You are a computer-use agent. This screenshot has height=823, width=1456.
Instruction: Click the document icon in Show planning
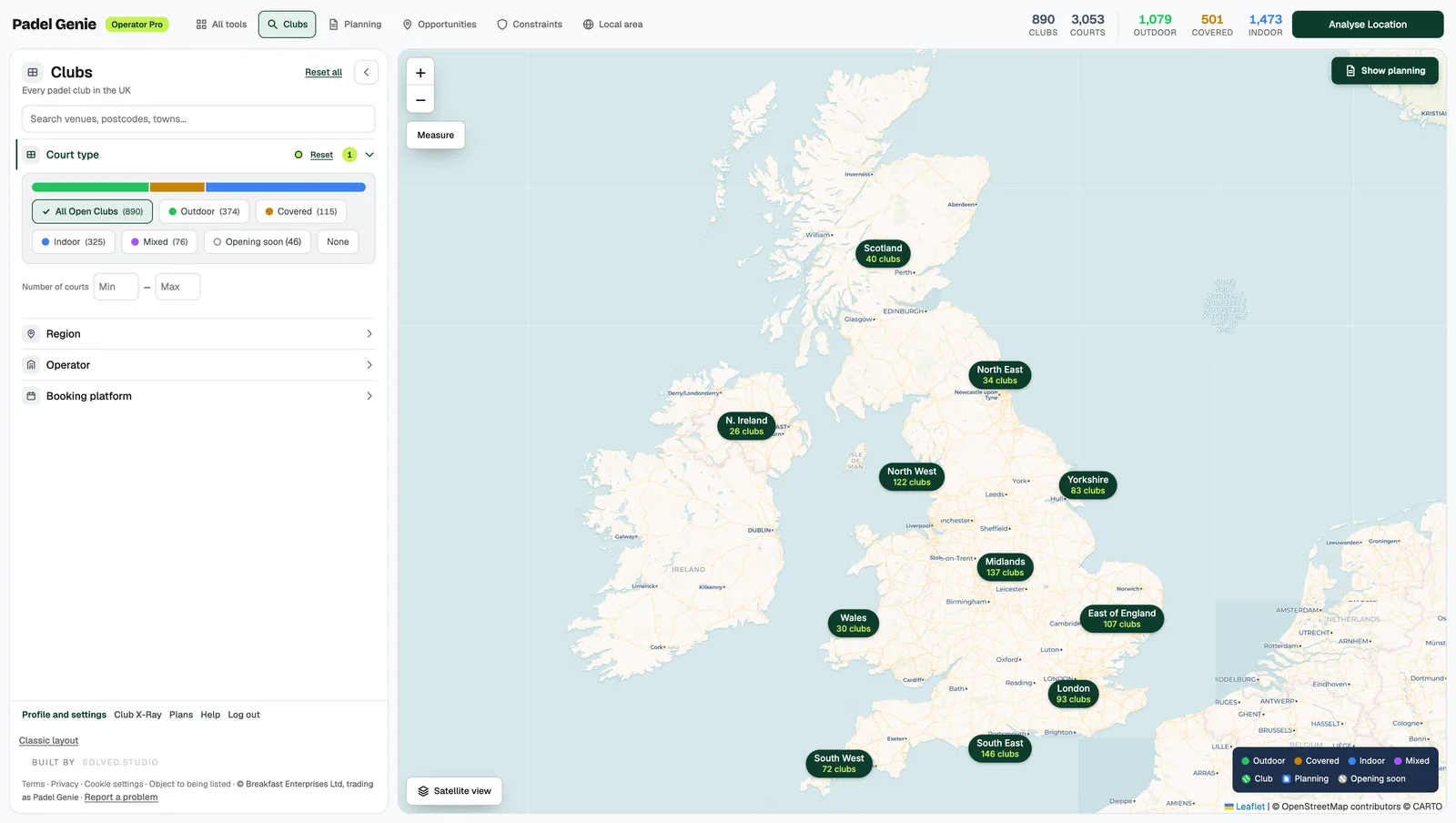pos(1350,71)
